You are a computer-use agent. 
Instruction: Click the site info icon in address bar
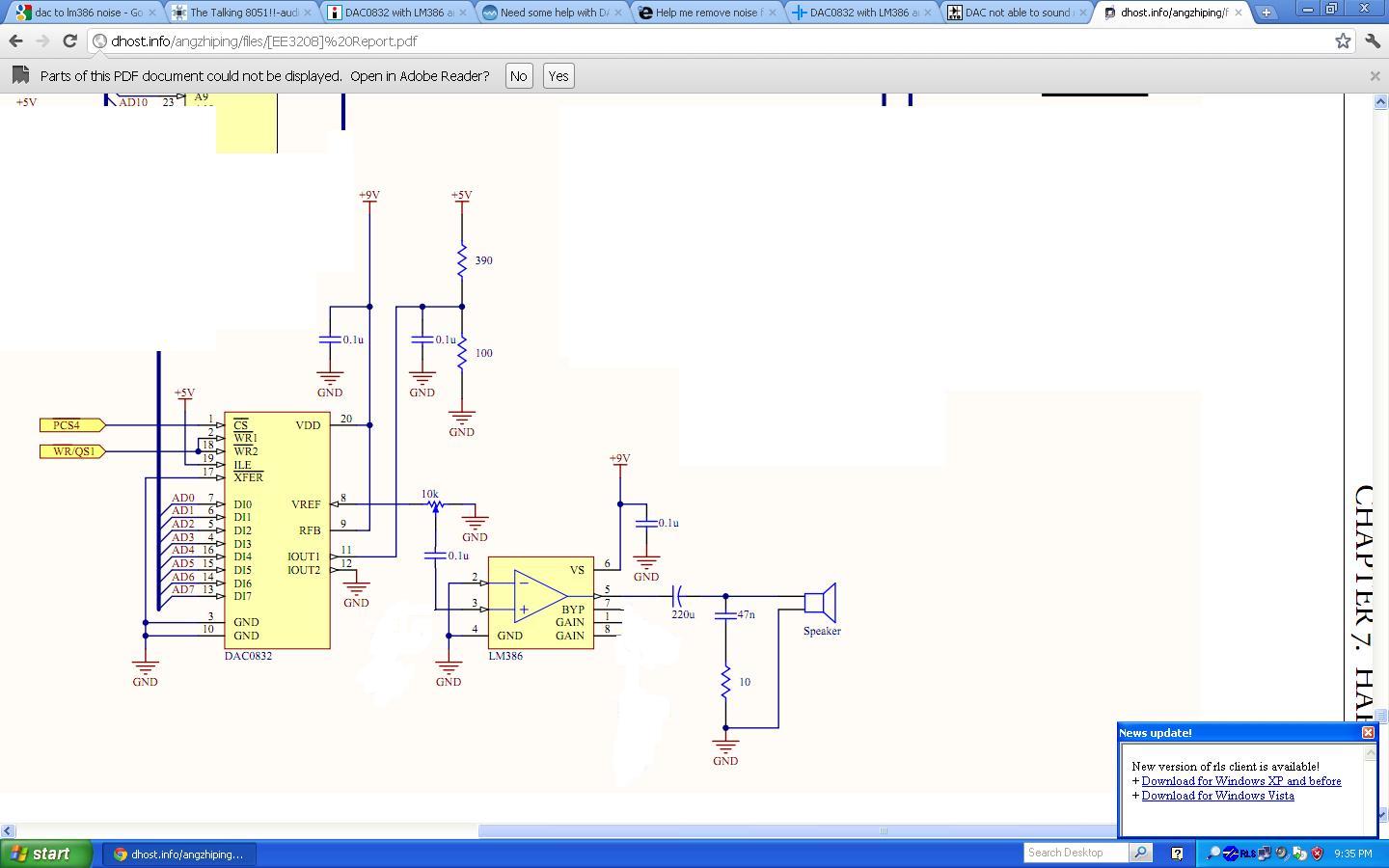point(99,41)
